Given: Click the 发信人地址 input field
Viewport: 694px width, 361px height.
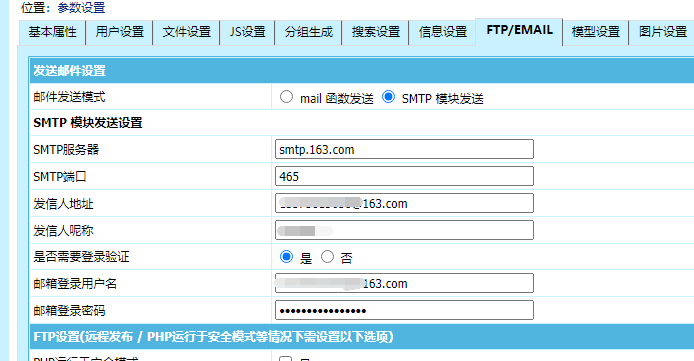Looking at the screenshot, I should click(x=404, y=203).
